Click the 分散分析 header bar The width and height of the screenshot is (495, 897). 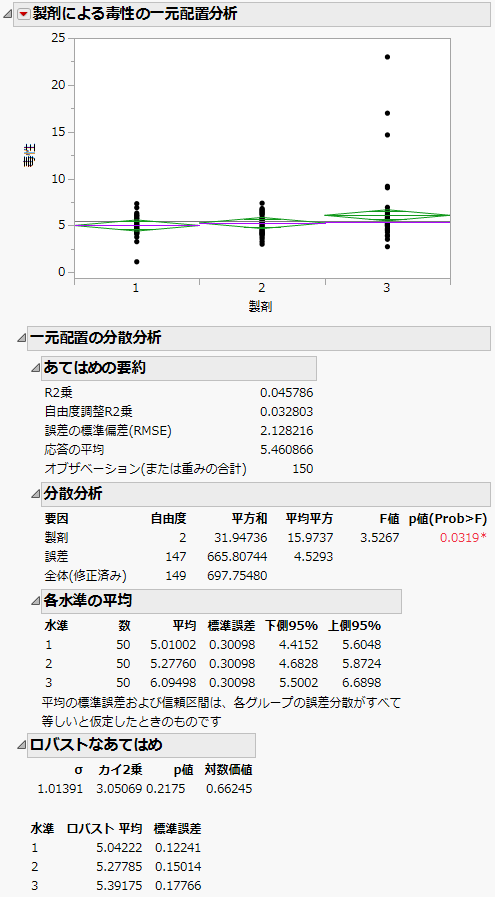[266, 494]
